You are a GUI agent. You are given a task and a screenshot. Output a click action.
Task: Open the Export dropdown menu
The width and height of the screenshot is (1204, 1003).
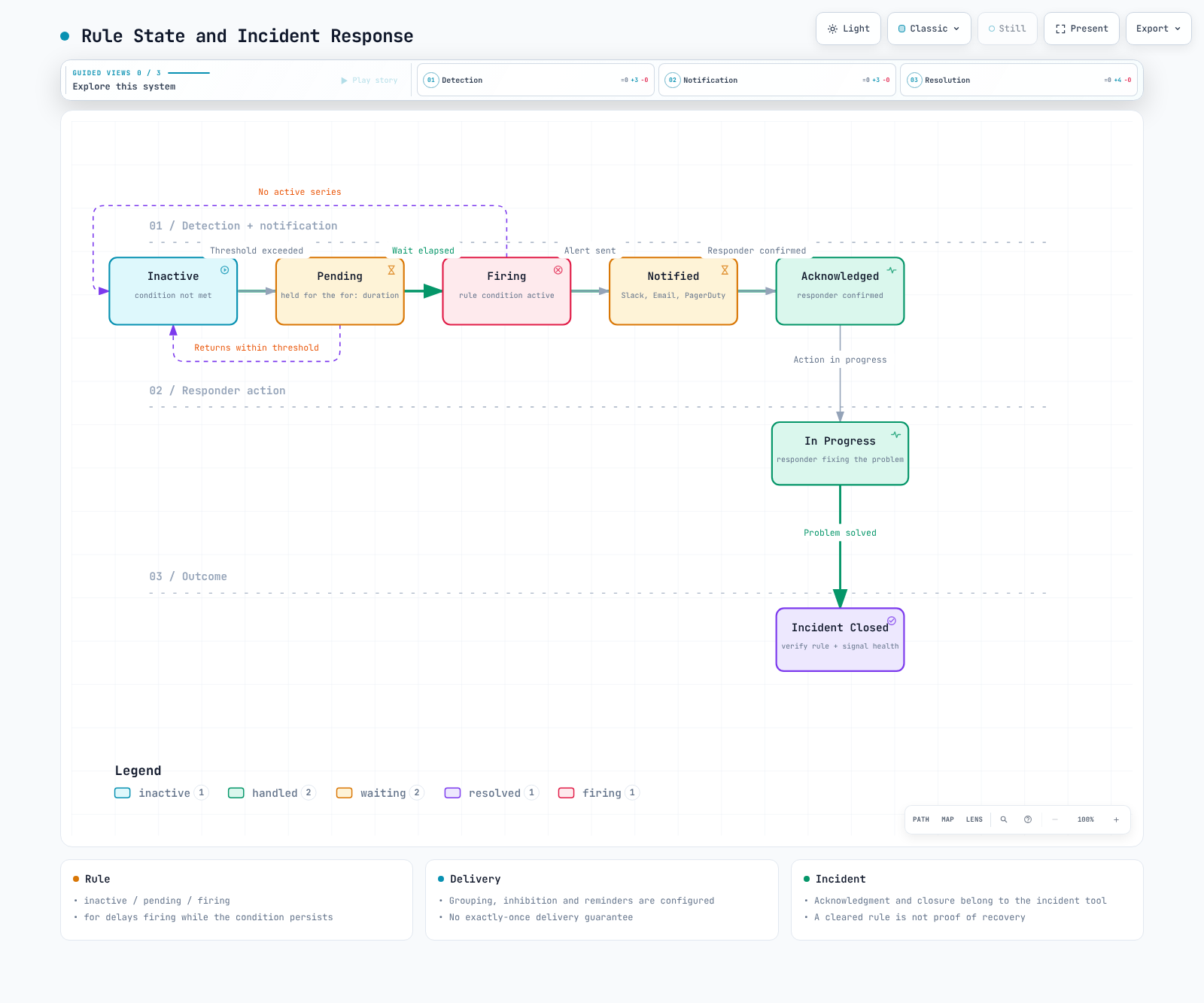1158,29
